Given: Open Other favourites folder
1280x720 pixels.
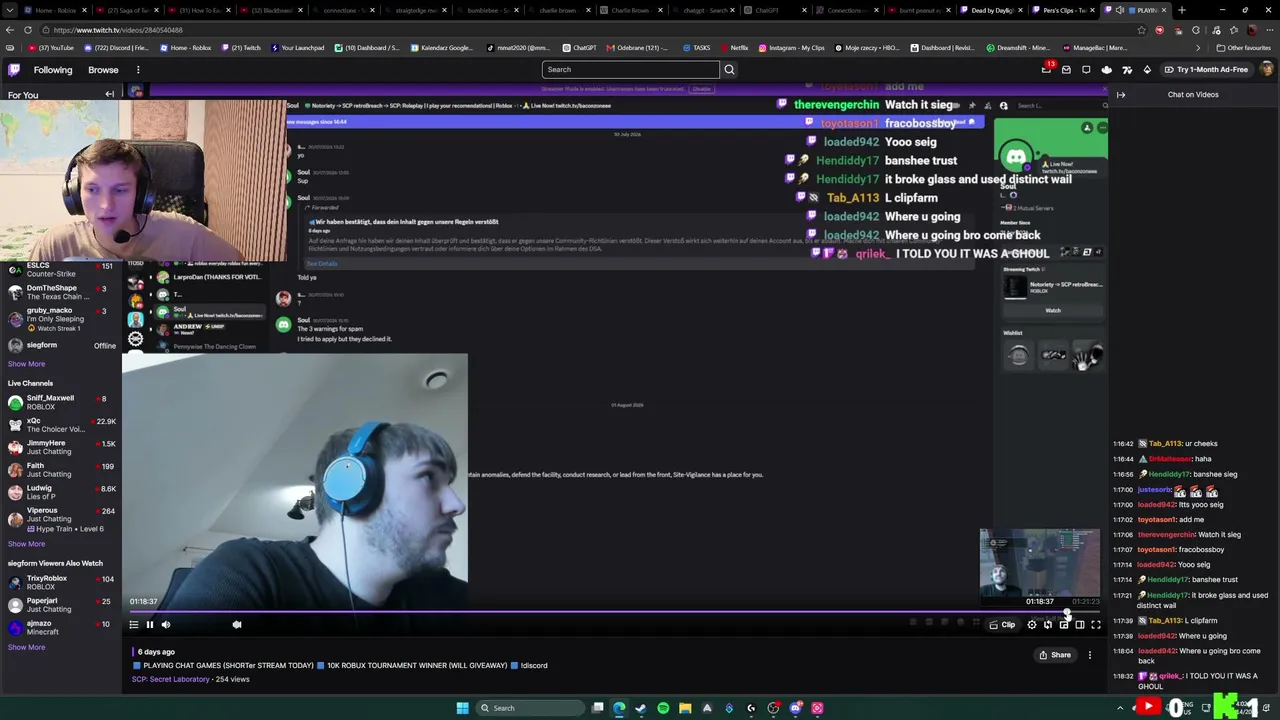Looking at the screenshot, I should click(1243, 48).
